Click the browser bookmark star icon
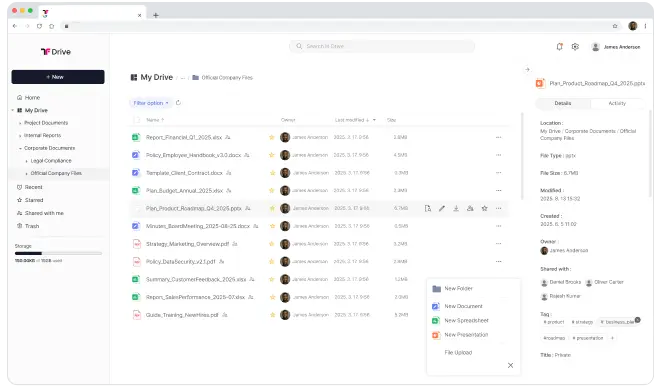662x388 pixels. click(x=615, y=26)
